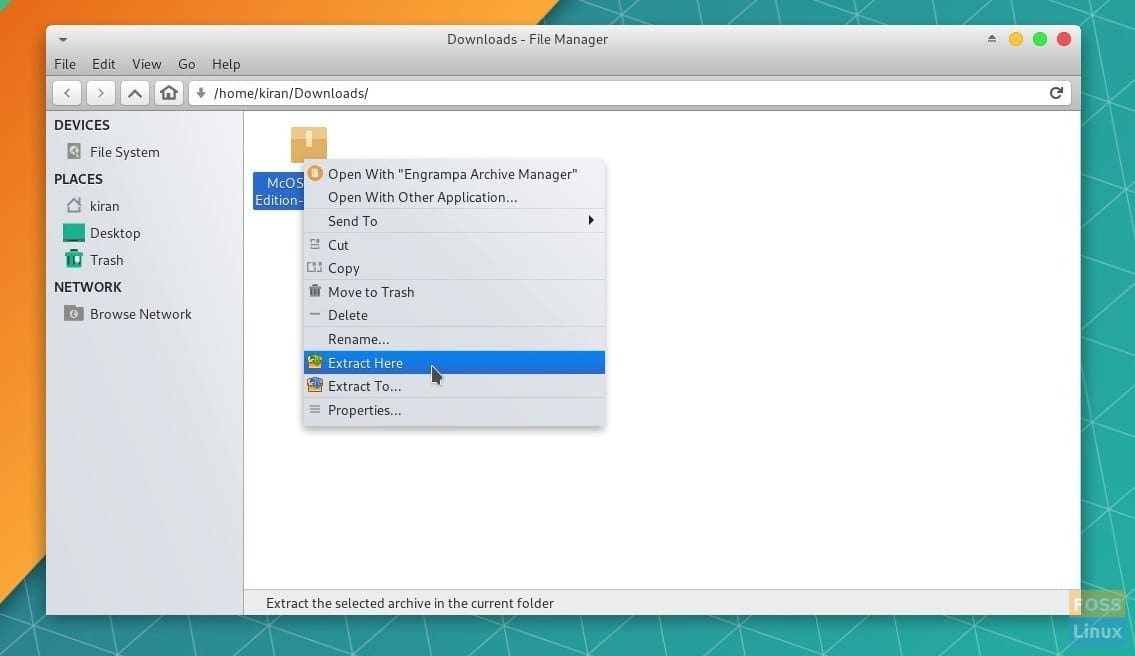Click the Properties list icon
Image resolution: width=1135 pixels, height=656 pixels.
click(315, 409)
